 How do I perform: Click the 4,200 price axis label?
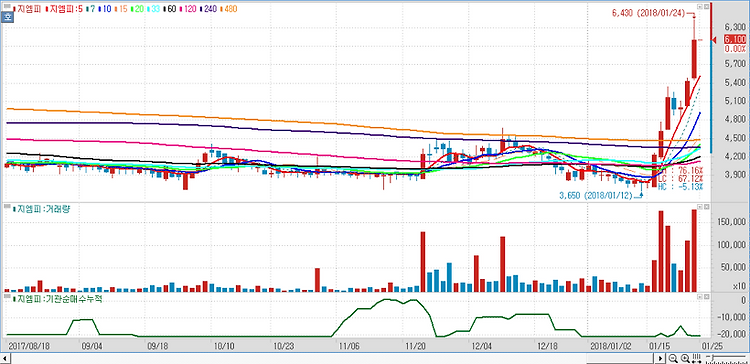tap(736, 156)
